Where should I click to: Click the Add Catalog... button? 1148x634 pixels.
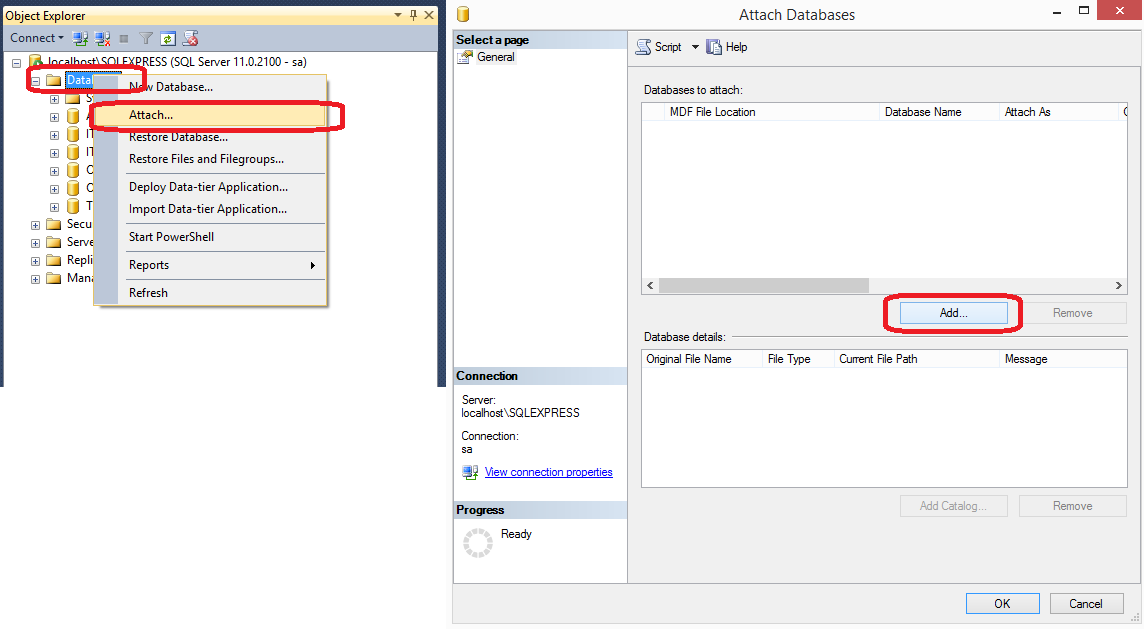(x=953, y=506)
